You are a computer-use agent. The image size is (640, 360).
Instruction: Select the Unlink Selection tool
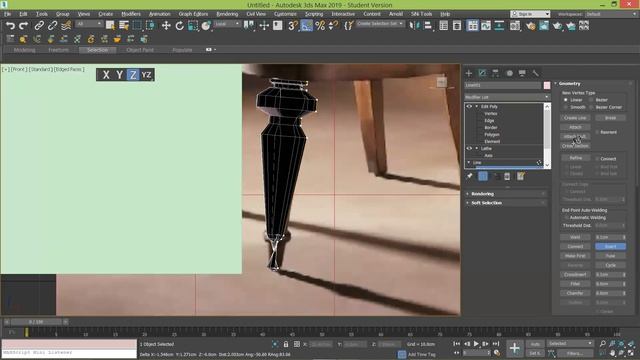click(52, 26)
